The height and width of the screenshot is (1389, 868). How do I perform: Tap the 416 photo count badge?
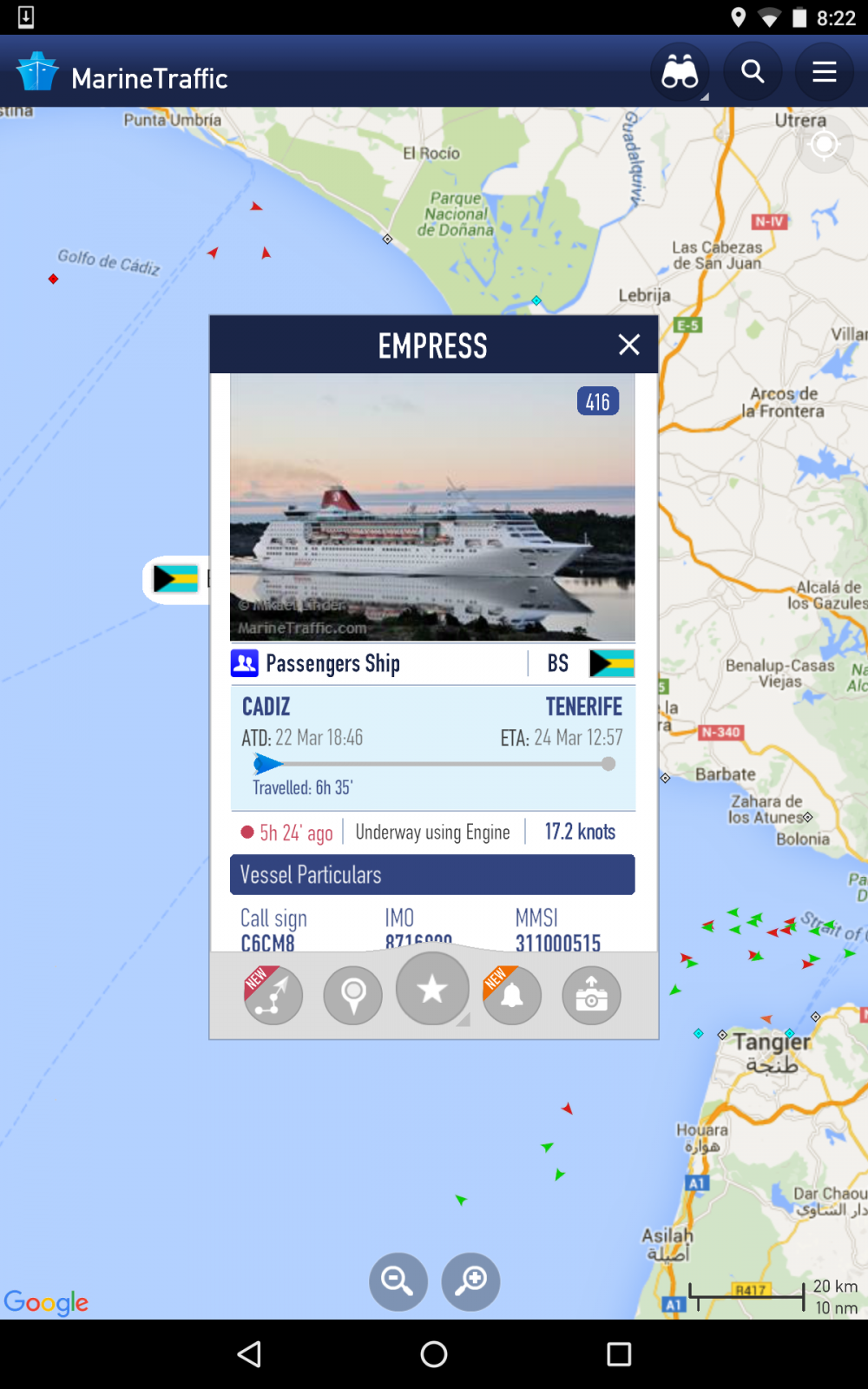[598, 401]
